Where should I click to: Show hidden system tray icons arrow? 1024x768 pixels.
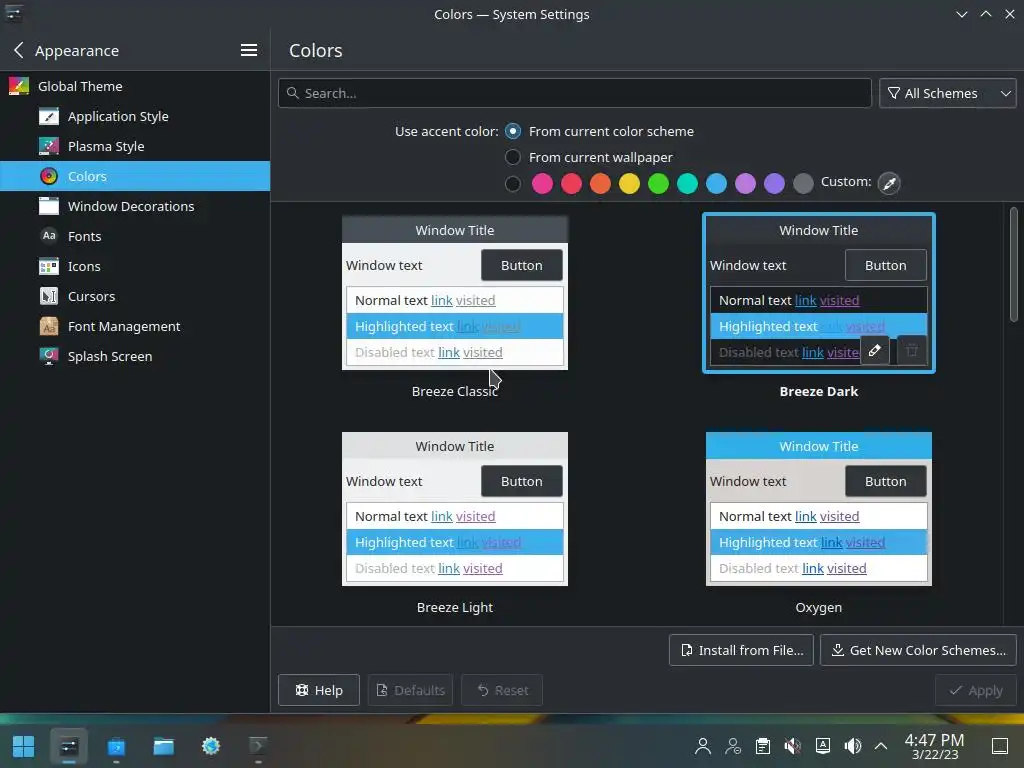[x=881, y=746]
